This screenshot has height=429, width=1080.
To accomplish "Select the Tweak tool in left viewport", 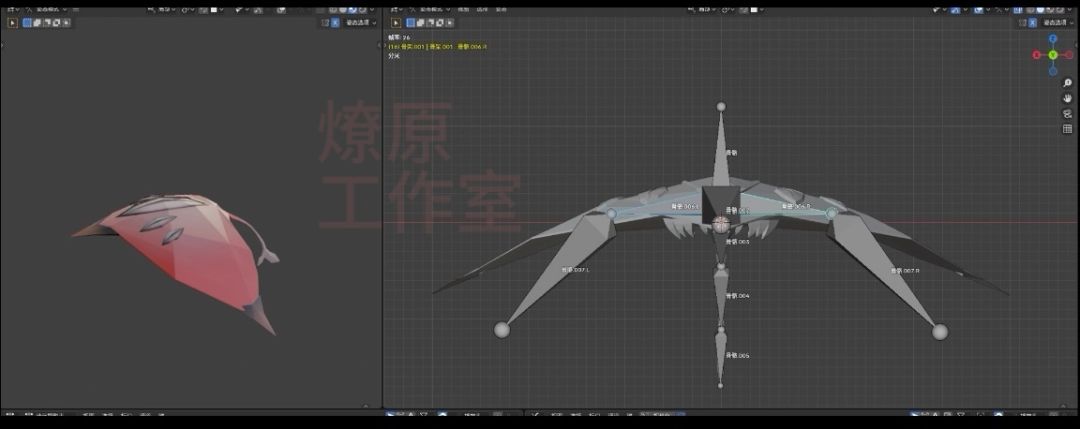I will (12, 23).
